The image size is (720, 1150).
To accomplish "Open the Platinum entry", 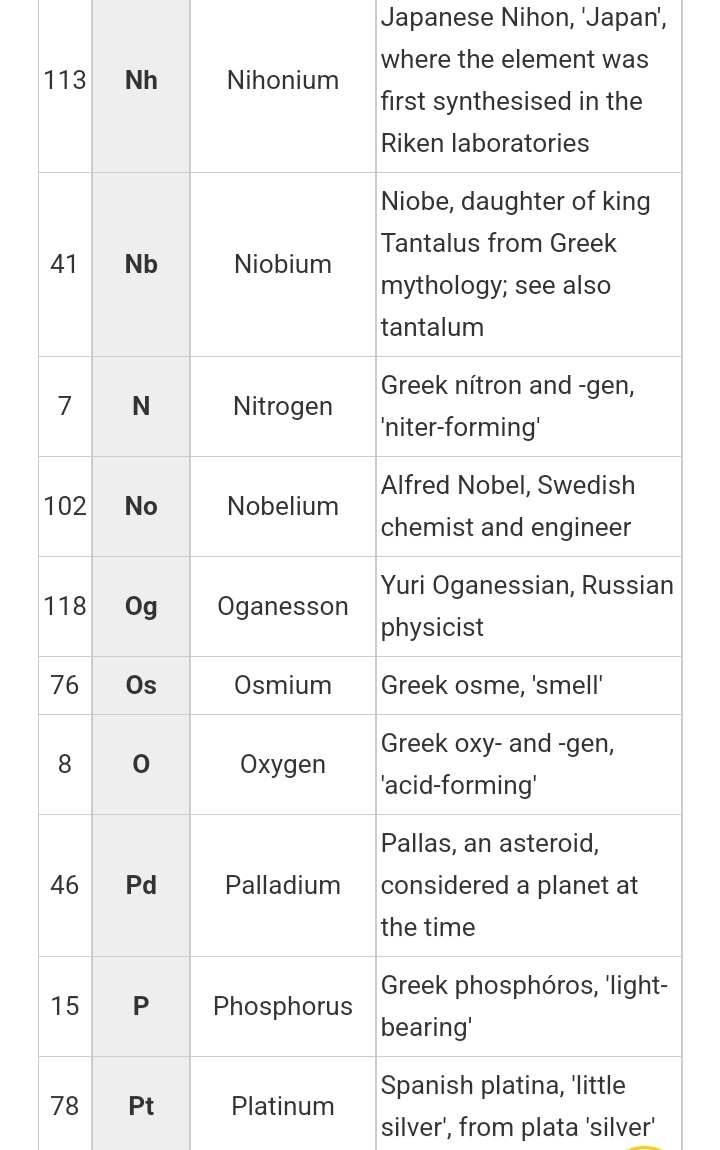I will 282,1106.
